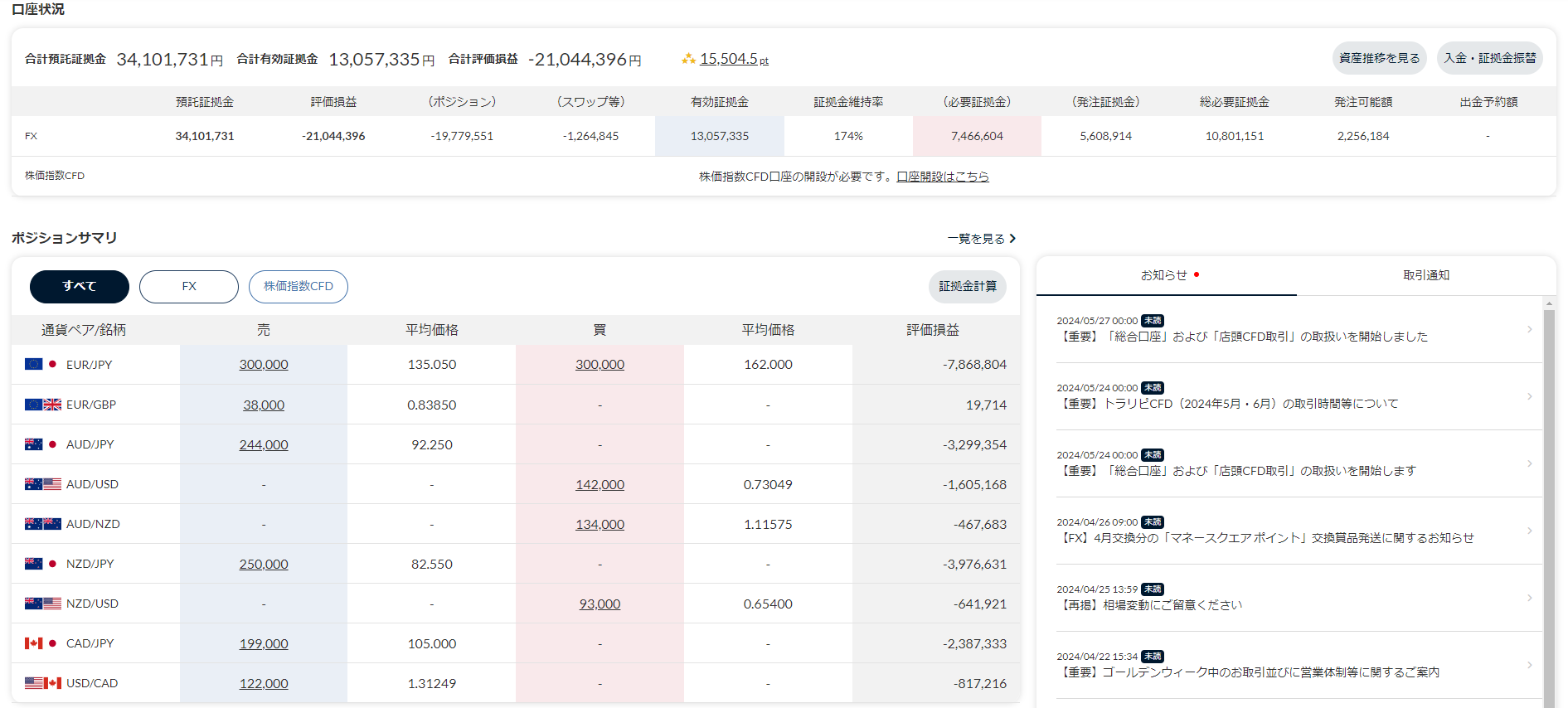This screenshot has width=1568, height=708.
Task: Click the CAD/JPY flag icon
Action: pyautogui.click(x=42, y=643)
